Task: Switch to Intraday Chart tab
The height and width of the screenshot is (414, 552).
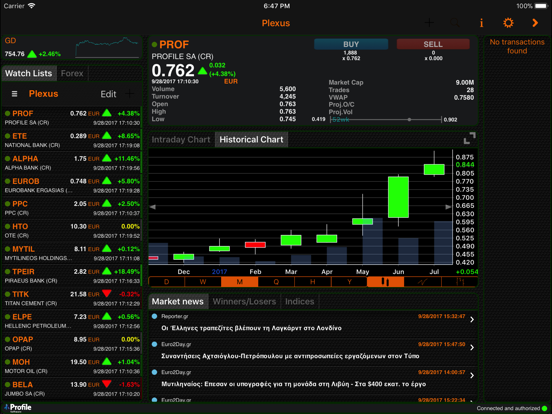Action: point(181,139)
